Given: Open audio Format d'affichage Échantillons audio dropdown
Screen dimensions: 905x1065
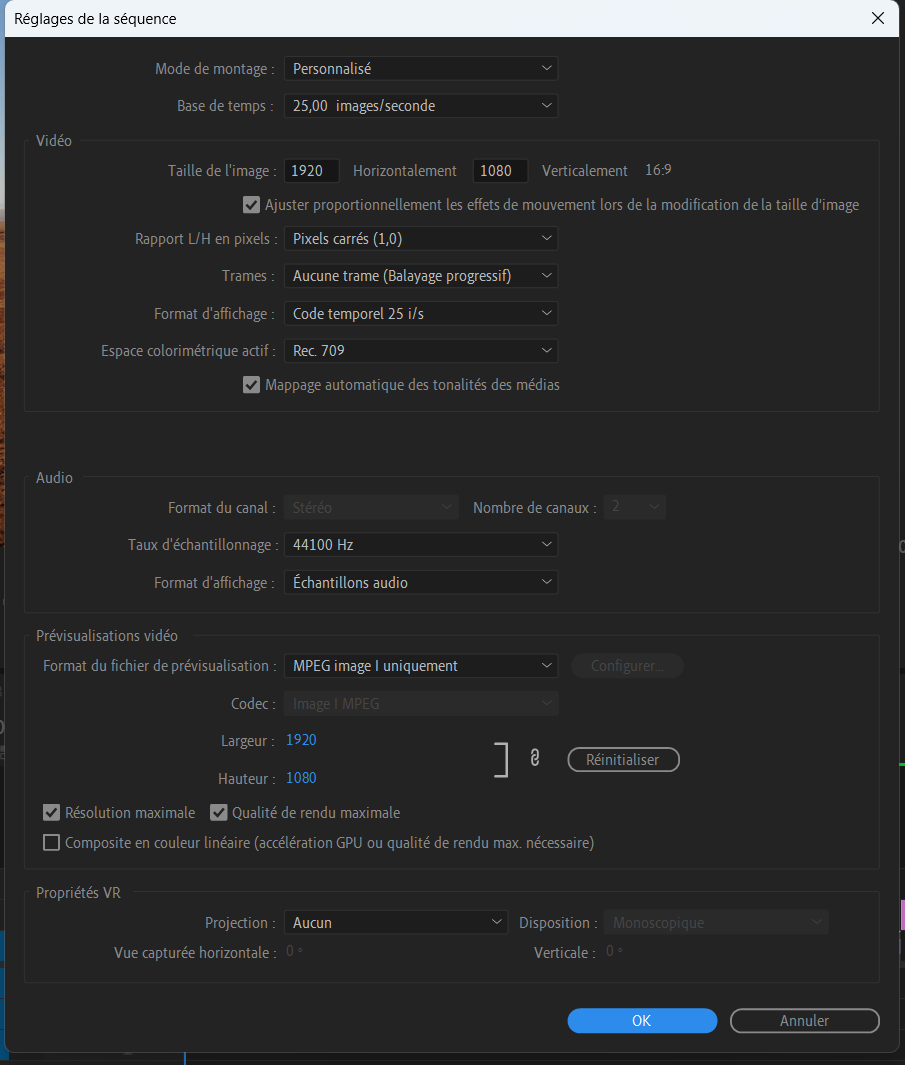Looking at the screenshot, I should pos(421,582).
